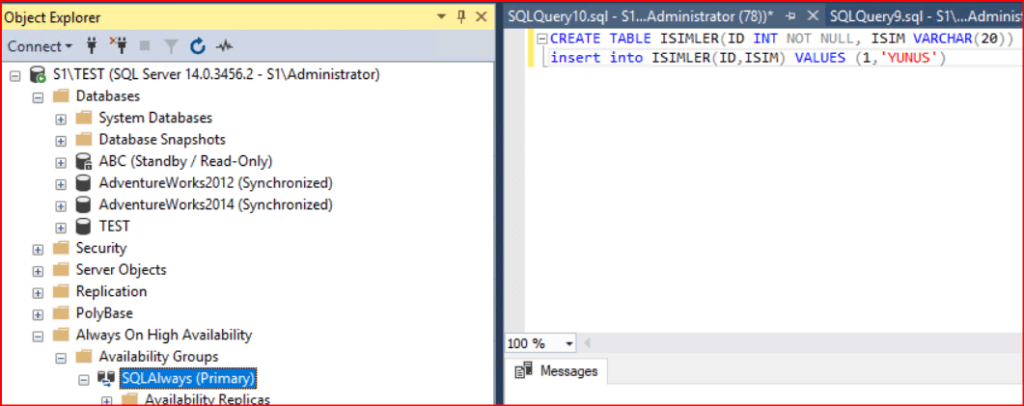Select the ABC (Standby / Read-Only) database
This screenshot has height=406, width=1024.
point(185,161)
